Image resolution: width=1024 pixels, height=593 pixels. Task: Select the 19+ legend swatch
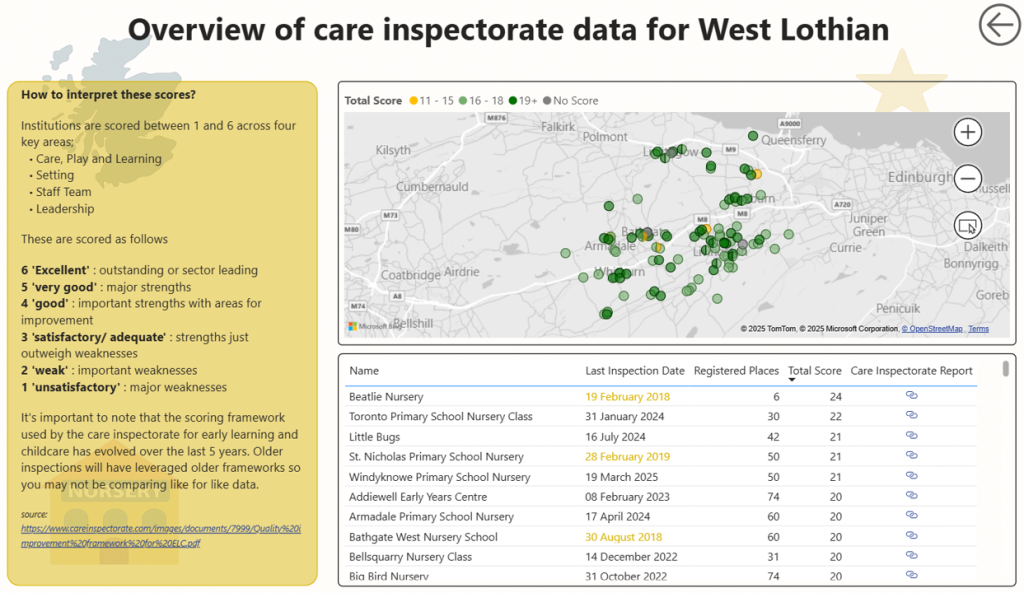pyautogui.click(x=513, y=101)
